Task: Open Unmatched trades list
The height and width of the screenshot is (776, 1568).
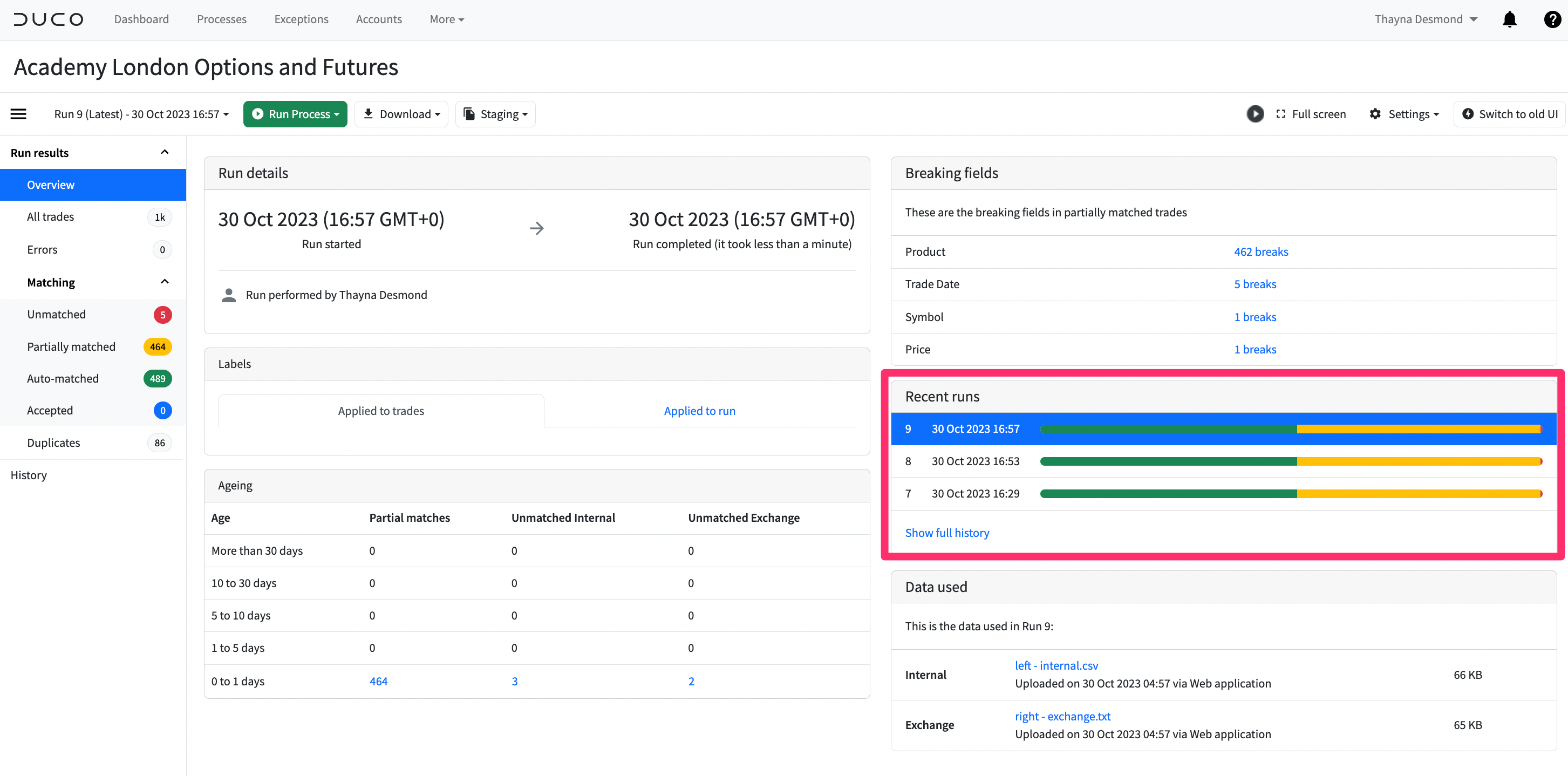Action: click(93, 314)
